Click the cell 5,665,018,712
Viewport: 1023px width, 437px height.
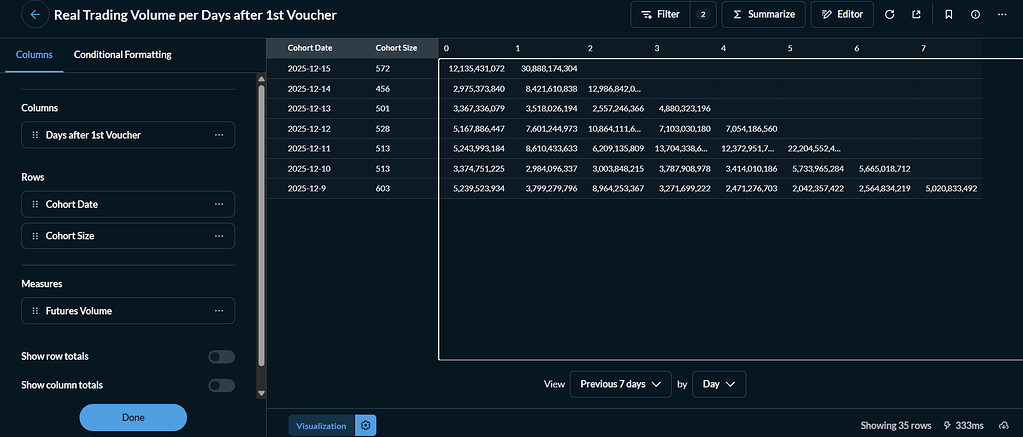click(884, 169)
